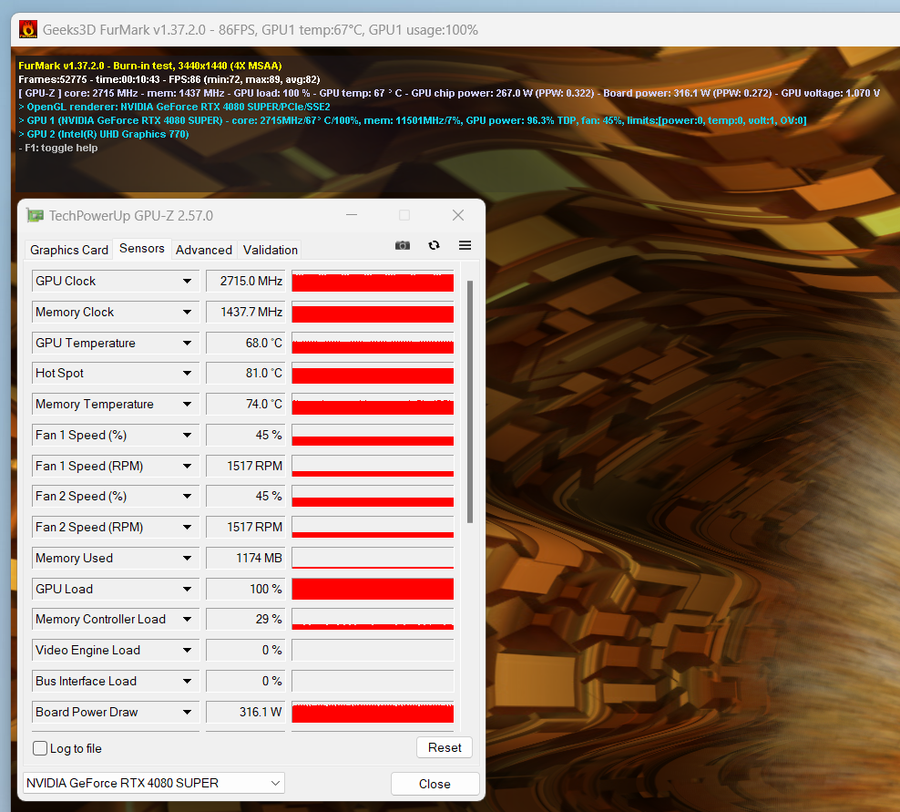Viewport: 900px width, 812px height.
Task: Click the GPU Clock 2715.0 MHz value
Action: (246, 281)
